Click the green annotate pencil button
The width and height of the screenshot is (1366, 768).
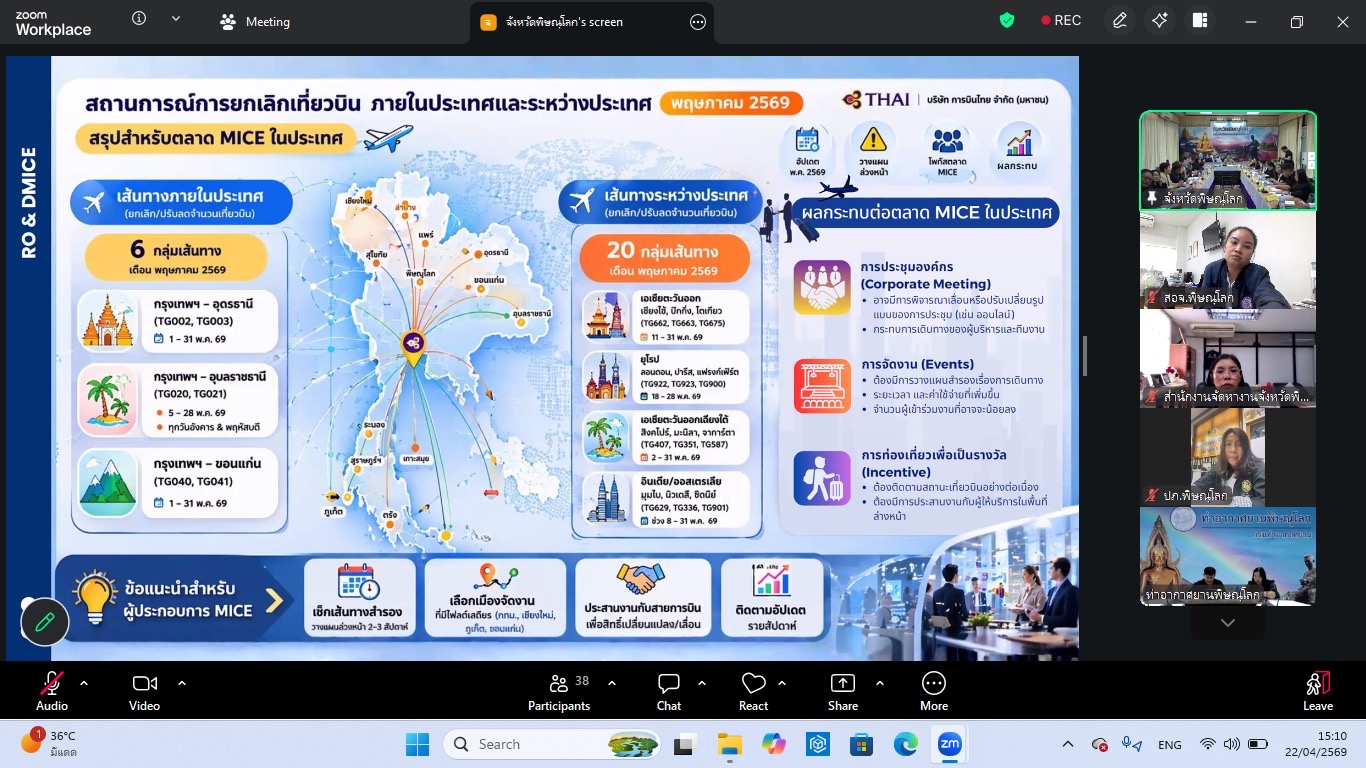coord(45,621)
